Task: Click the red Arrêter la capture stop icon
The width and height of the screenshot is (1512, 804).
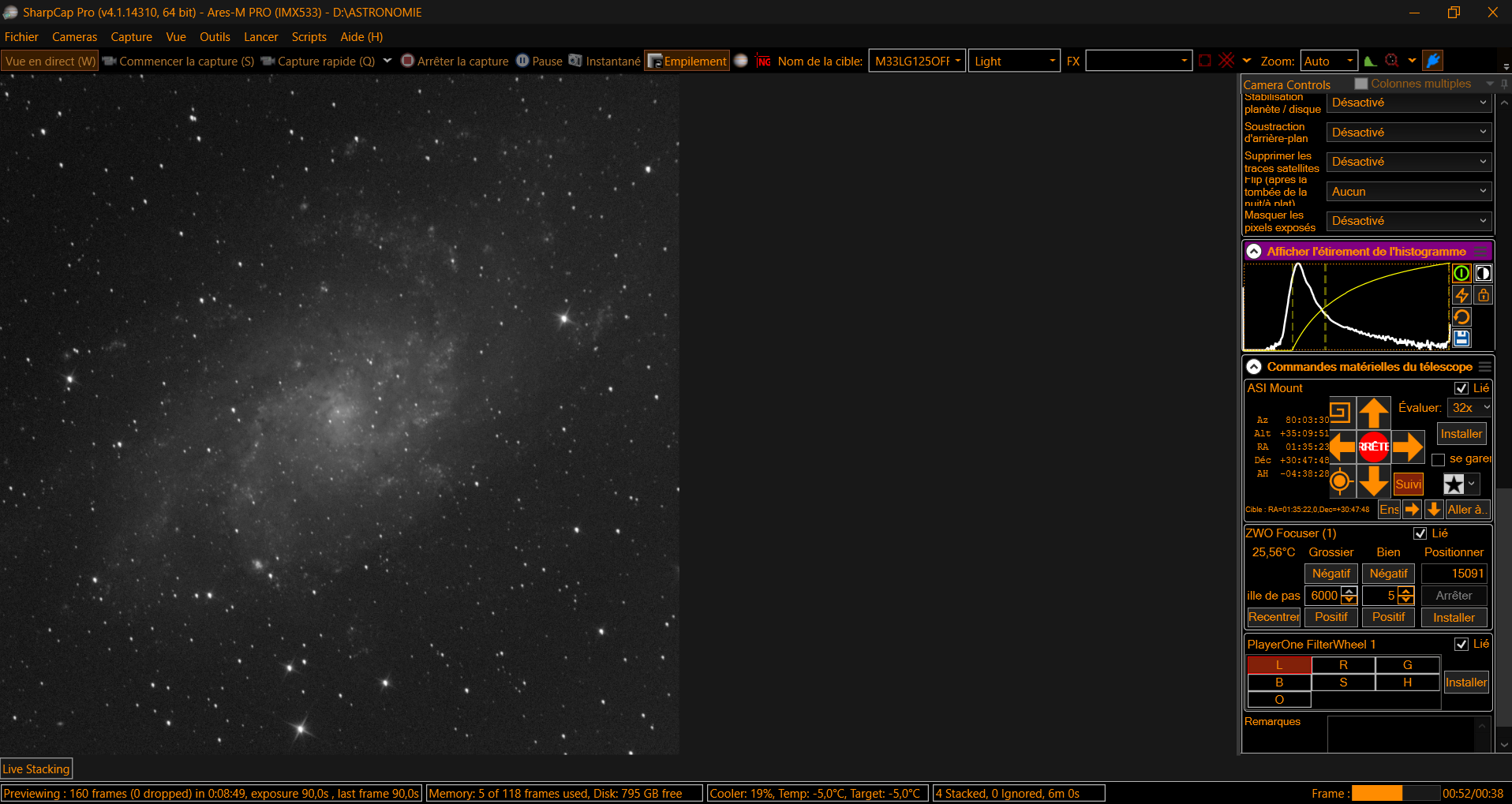Action: coord(407,61)
